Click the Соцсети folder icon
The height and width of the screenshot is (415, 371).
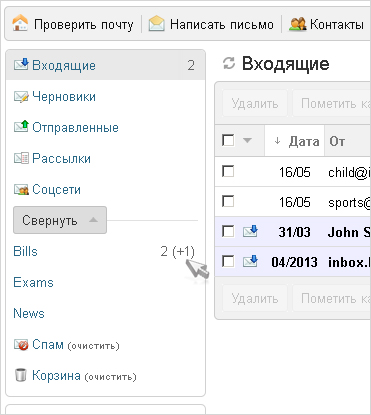tap(21, 189)
